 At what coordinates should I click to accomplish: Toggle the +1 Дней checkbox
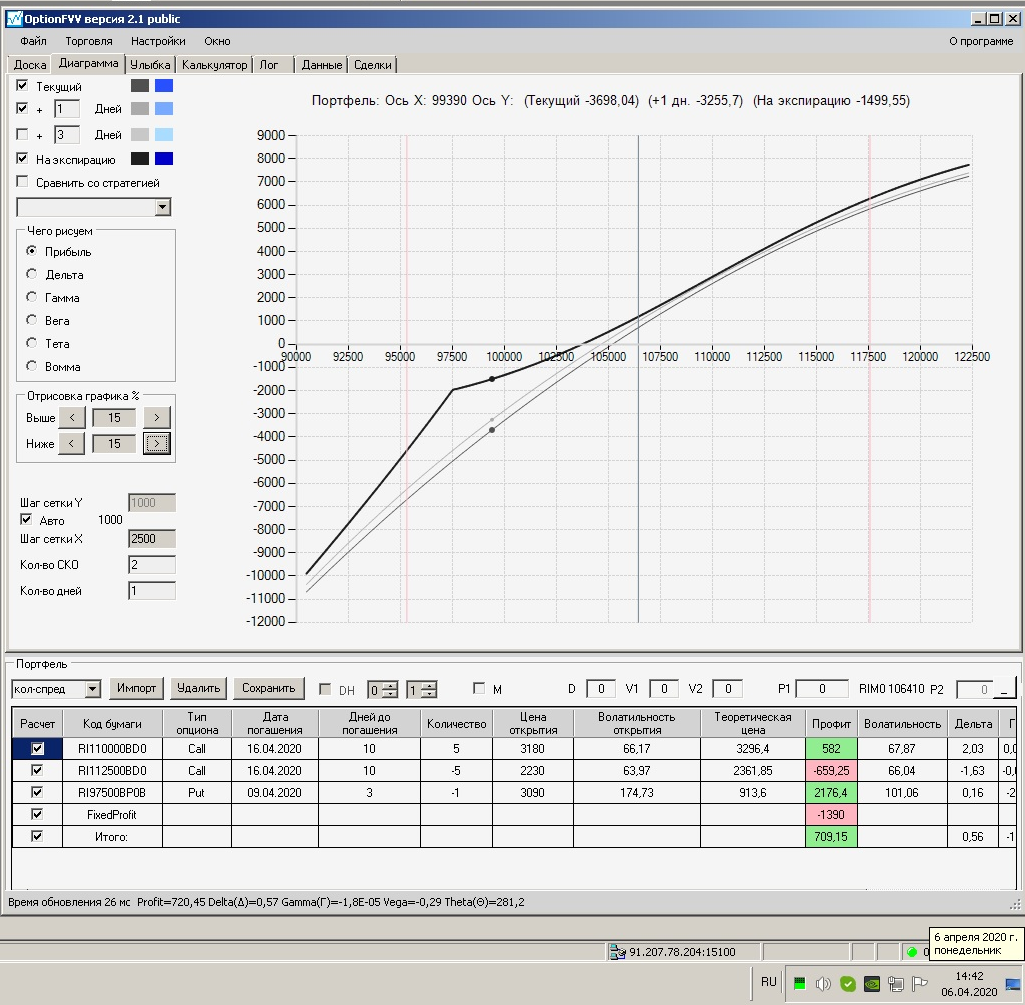(22, 108)
